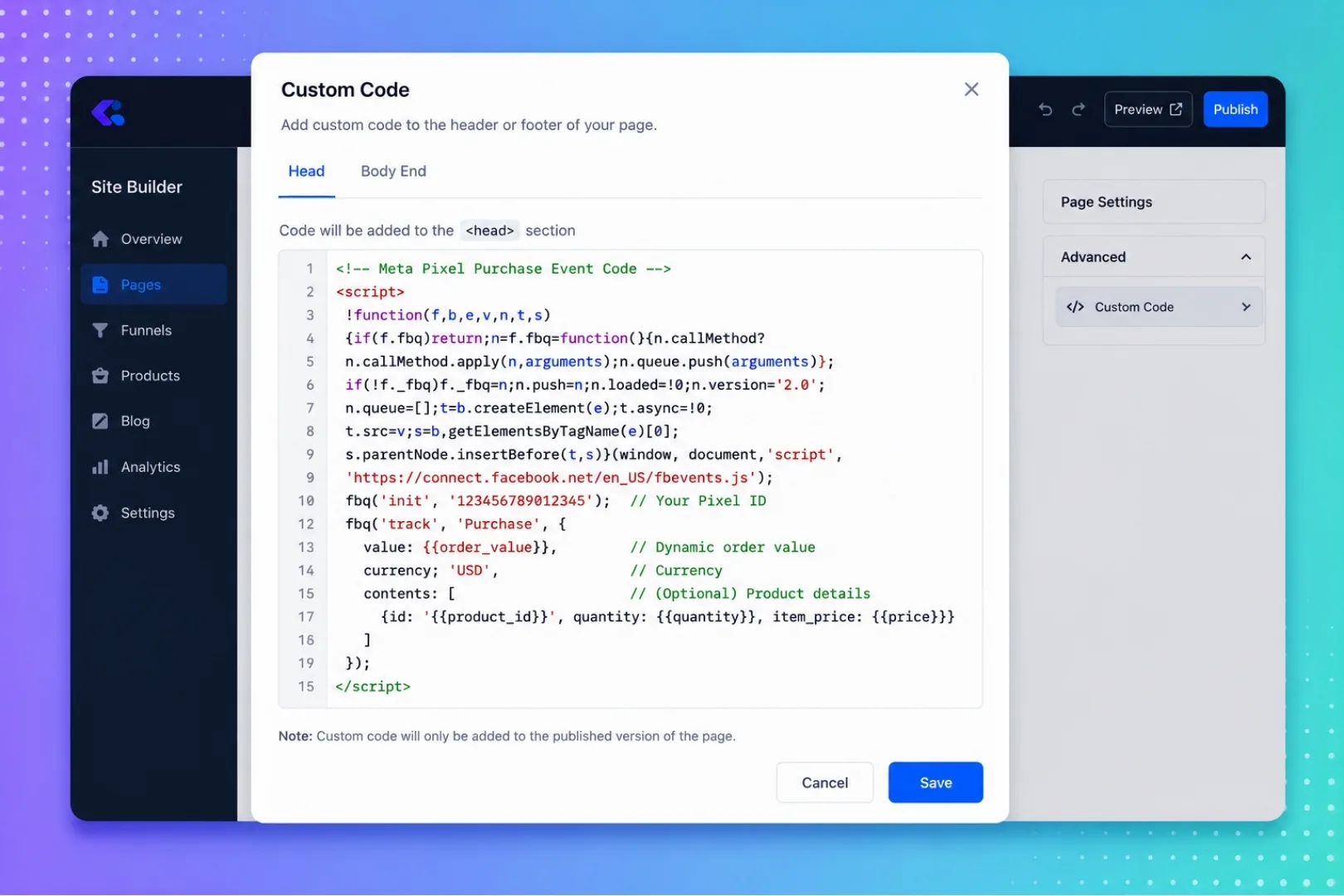1344x896 pixels.
Task: Click the 't.src=v' code line
Action: click(x=512, y=431)
